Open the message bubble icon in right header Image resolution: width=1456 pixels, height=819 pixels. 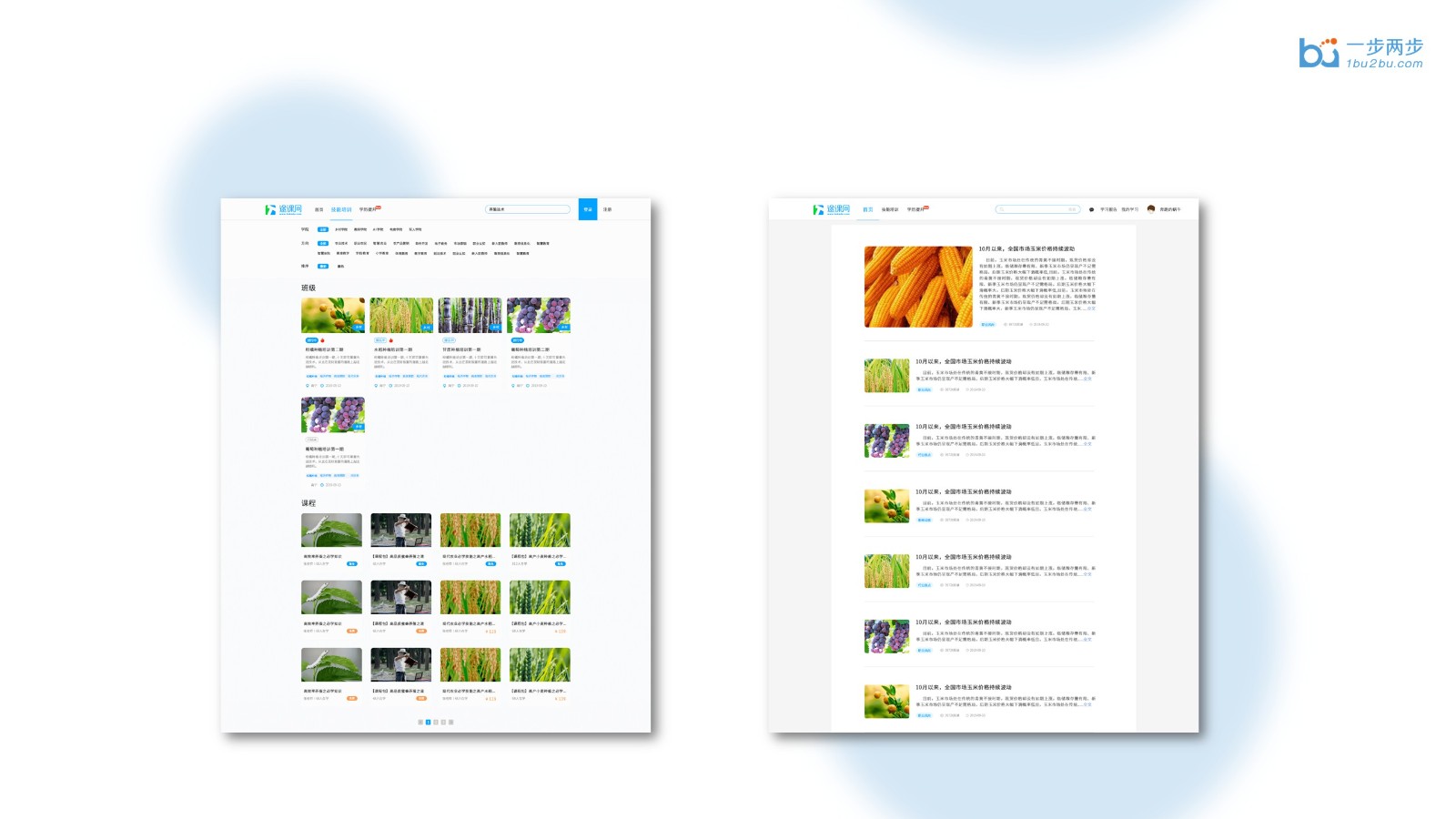click(1091, 209)
